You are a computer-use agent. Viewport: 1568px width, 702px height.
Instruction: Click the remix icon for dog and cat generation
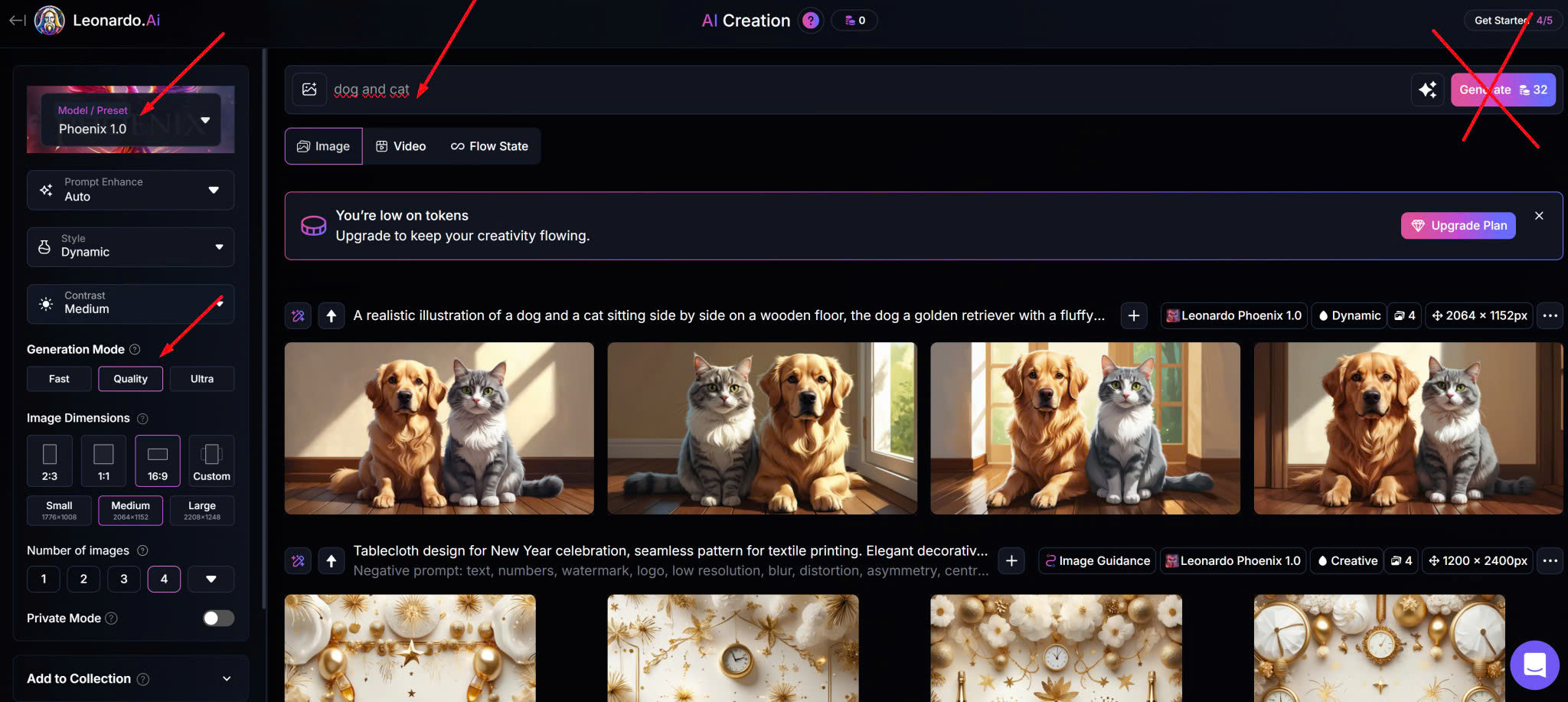298,315
